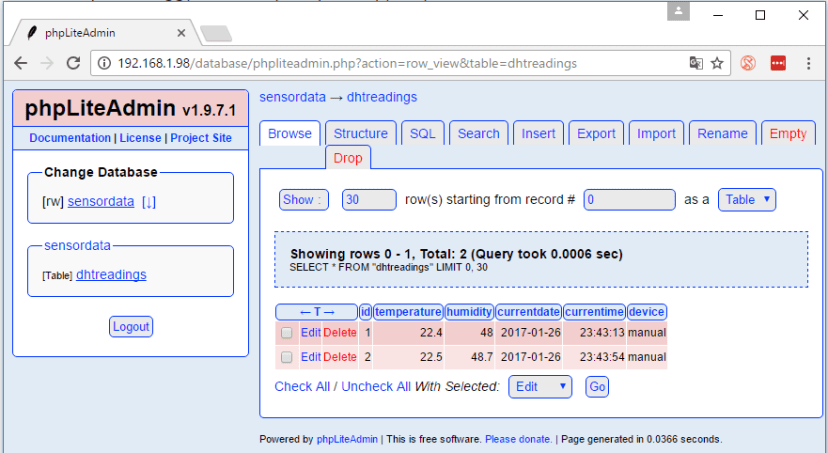
Task: Click the browser back arrow
Action: point(21,63)
